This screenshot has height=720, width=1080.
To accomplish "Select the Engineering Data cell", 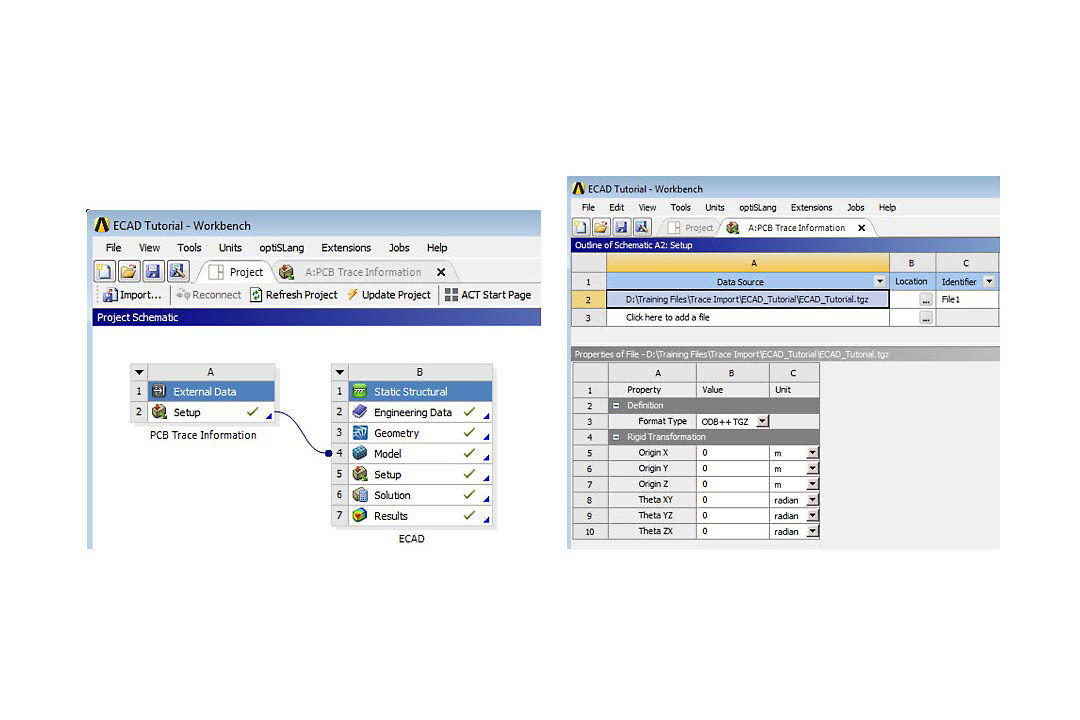I will click(421, 412).
